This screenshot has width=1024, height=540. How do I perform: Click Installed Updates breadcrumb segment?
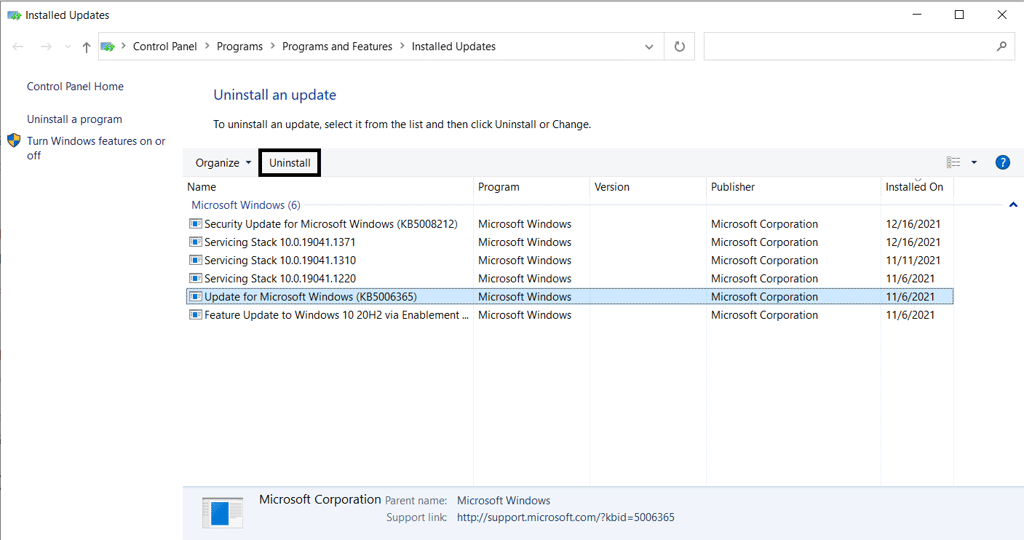453,46
